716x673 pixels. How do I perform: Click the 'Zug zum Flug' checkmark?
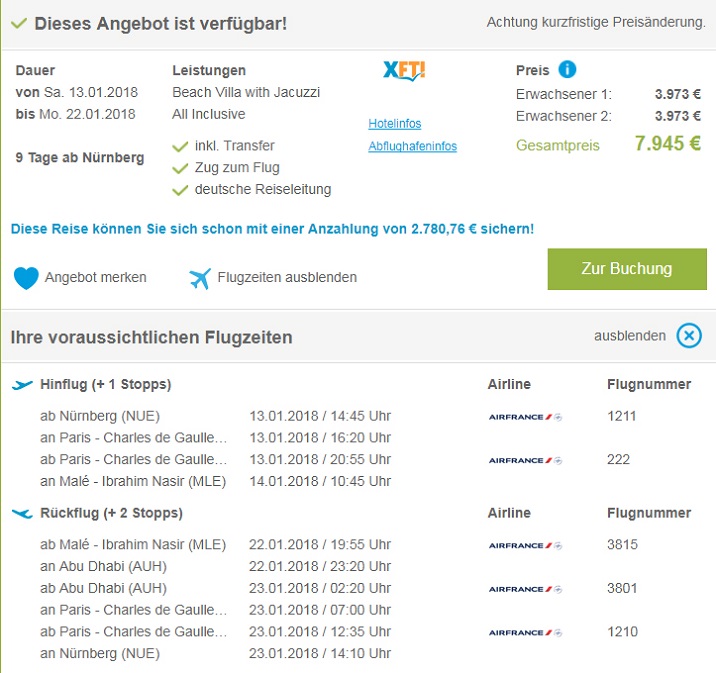(180, 168)
